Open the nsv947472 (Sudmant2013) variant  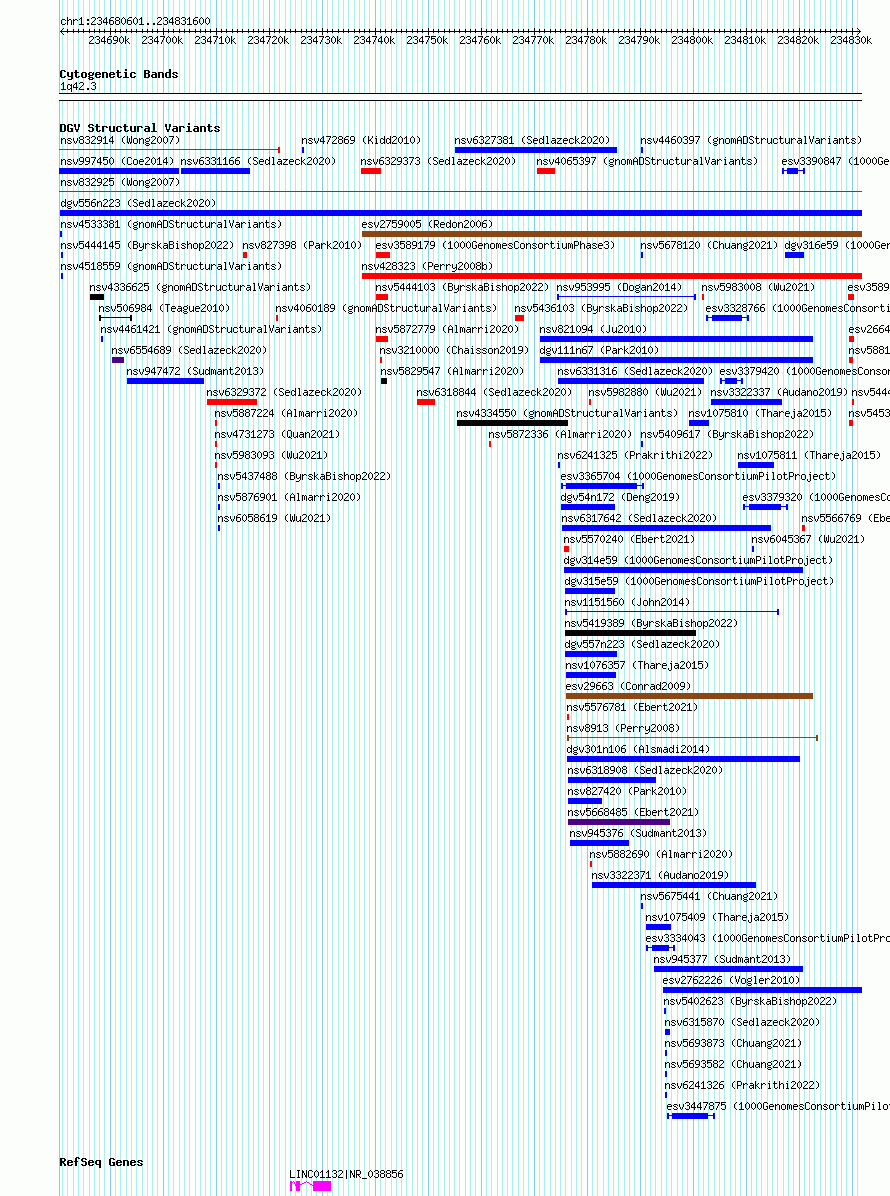coord(195,371)
